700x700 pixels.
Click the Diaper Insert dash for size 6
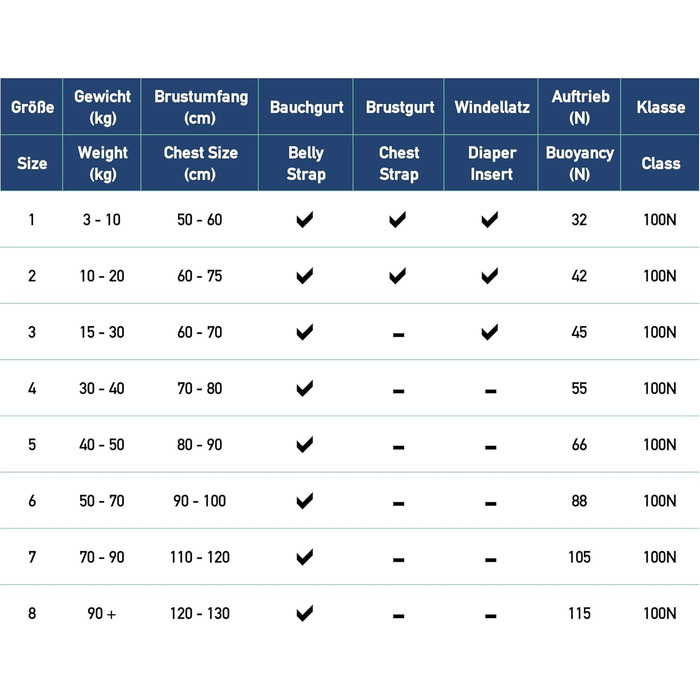[x=491, y=504]
